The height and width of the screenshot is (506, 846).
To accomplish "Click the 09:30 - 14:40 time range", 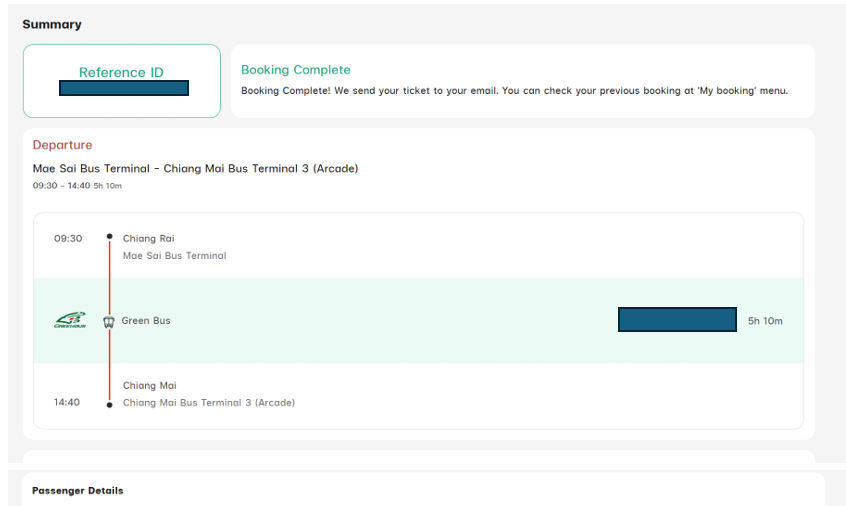I will click(x=62, y=186).
